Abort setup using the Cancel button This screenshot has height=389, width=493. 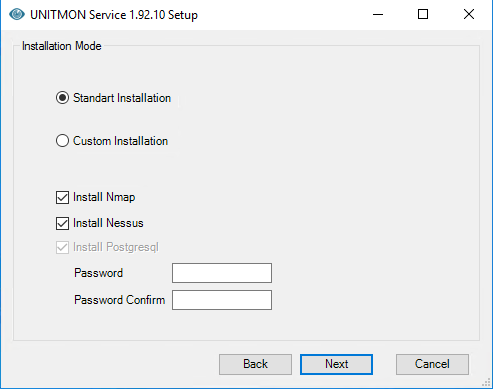pyautogui.click(x=432, y=364)
